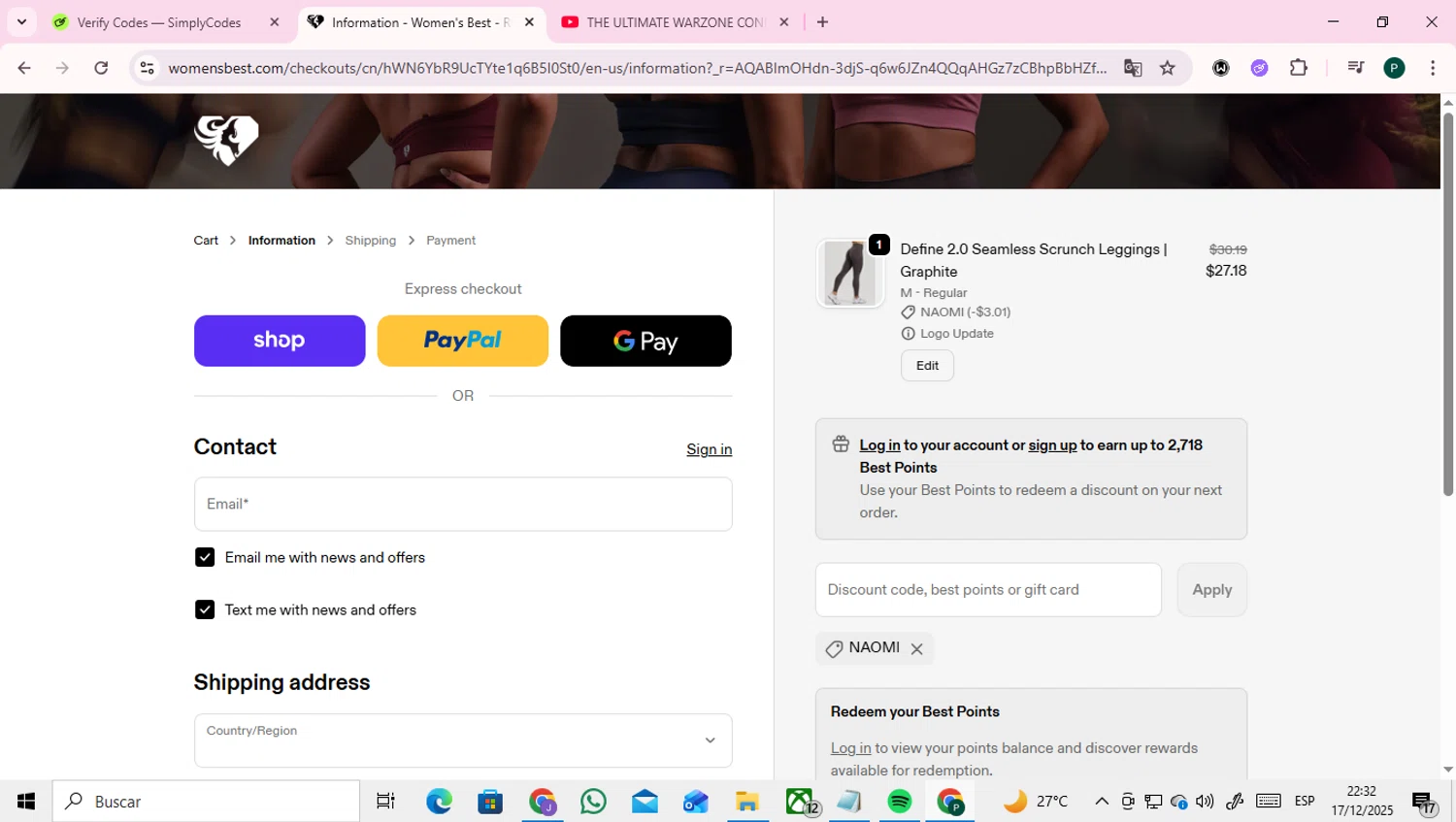Select the Payment breadcrumb step
The image size is (1456, 822).
coord(451,241)
